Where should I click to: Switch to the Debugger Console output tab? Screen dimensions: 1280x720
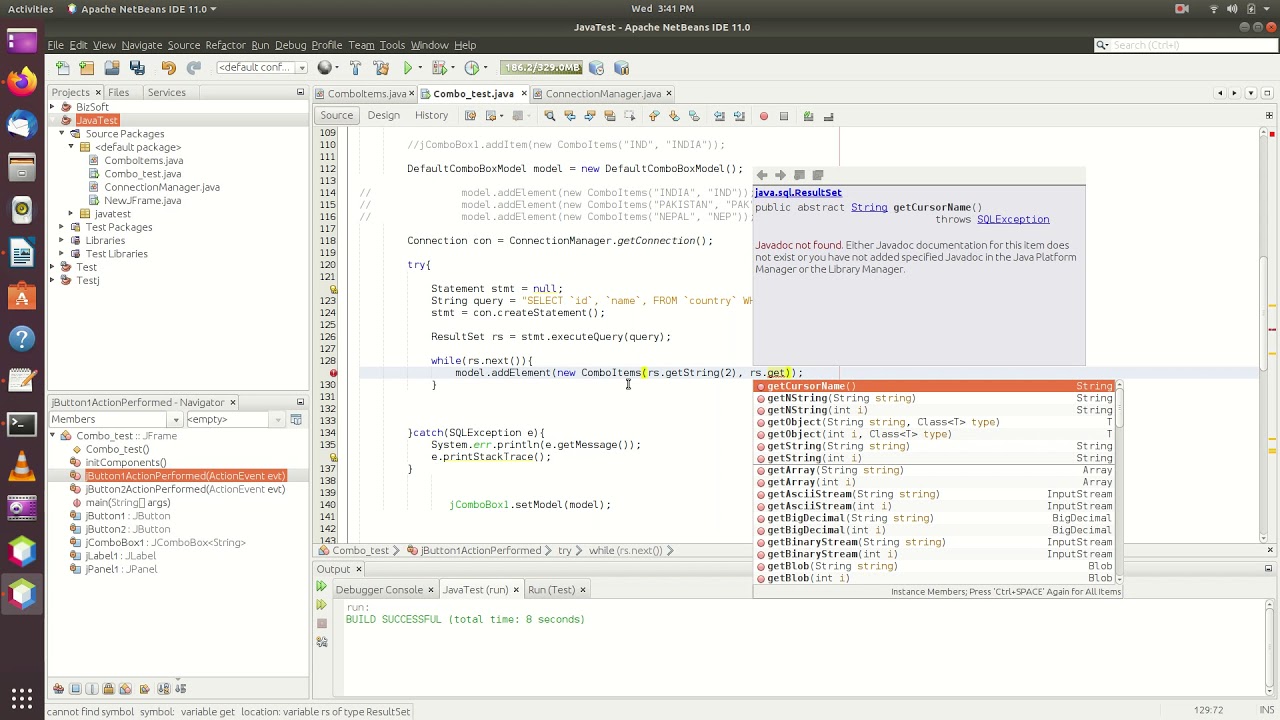[x=379, y=590]
